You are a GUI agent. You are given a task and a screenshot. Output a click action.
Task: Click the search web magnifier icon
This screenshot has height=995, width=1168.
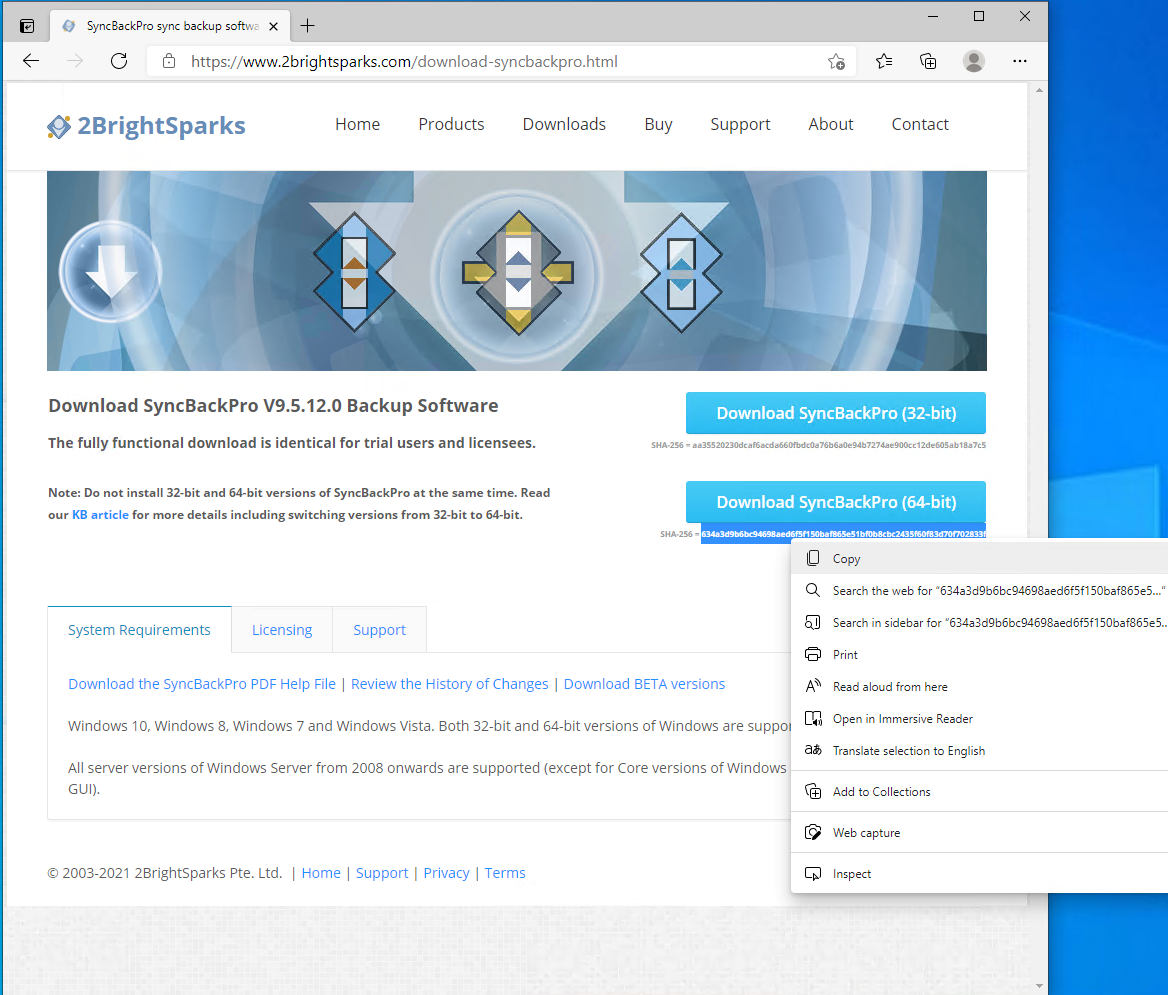[813, 590]
